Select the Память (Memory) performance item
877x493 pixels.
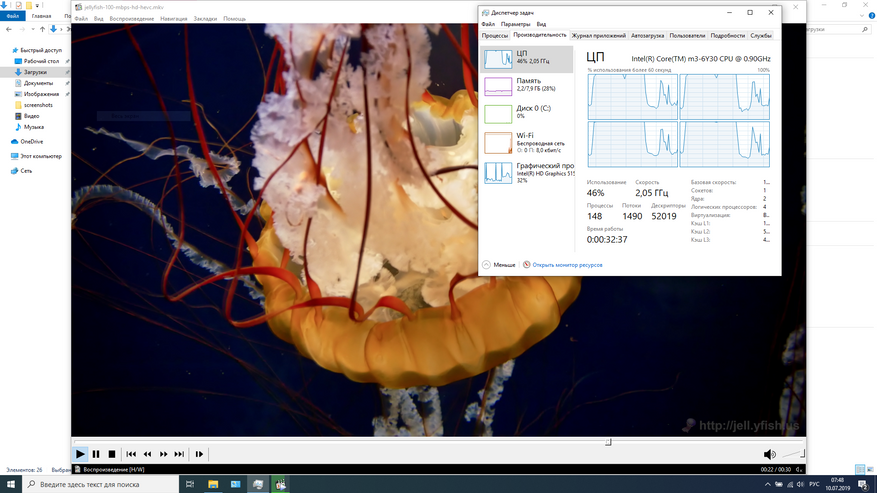click(527, 85)
